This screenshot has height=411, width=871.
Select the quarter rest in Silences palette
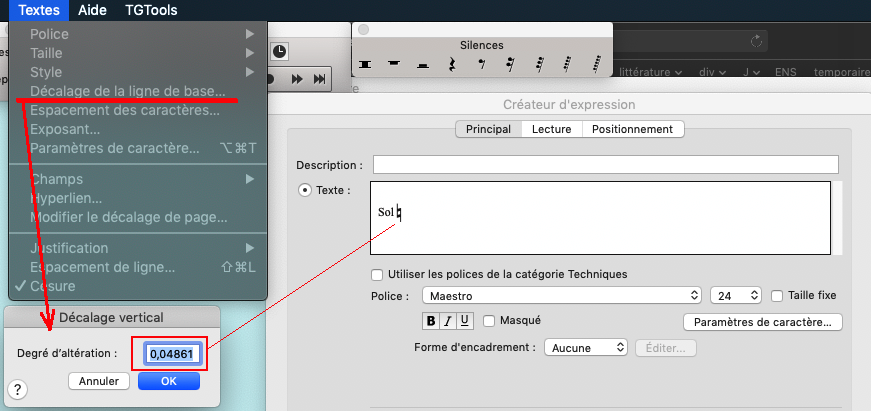[x=452, y=64]
